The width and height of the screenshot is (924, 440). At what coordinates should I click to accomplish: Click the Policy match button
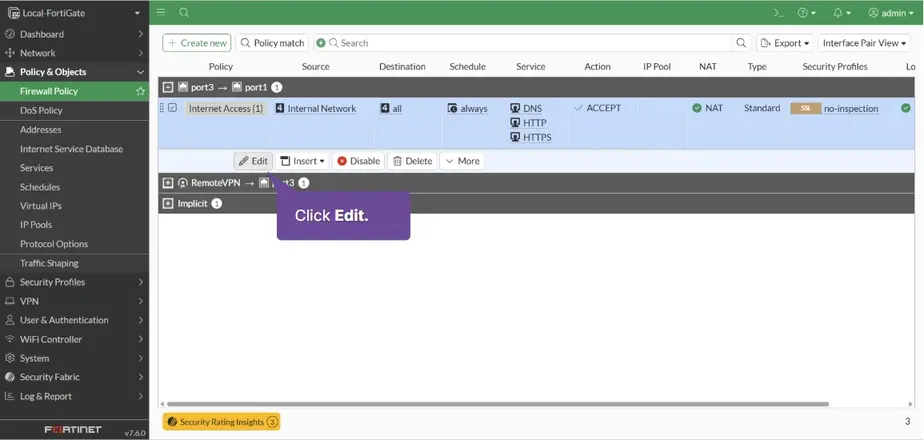click(272, 43)
